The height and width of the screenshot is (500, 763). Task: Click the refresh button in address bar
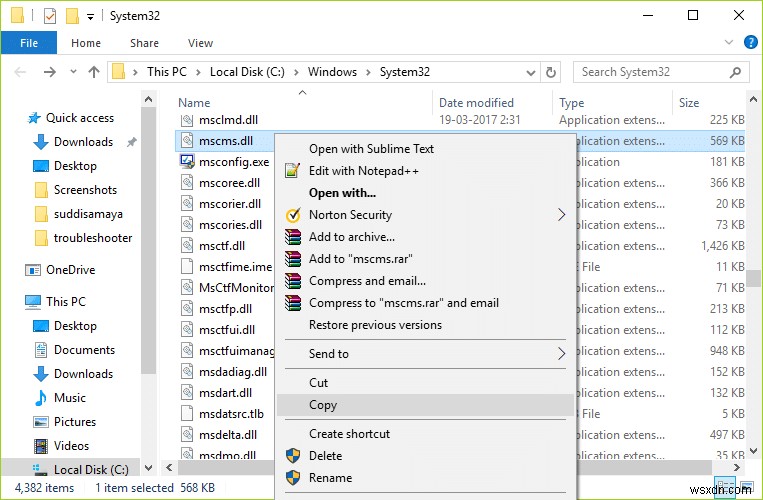tap(551, 72)
